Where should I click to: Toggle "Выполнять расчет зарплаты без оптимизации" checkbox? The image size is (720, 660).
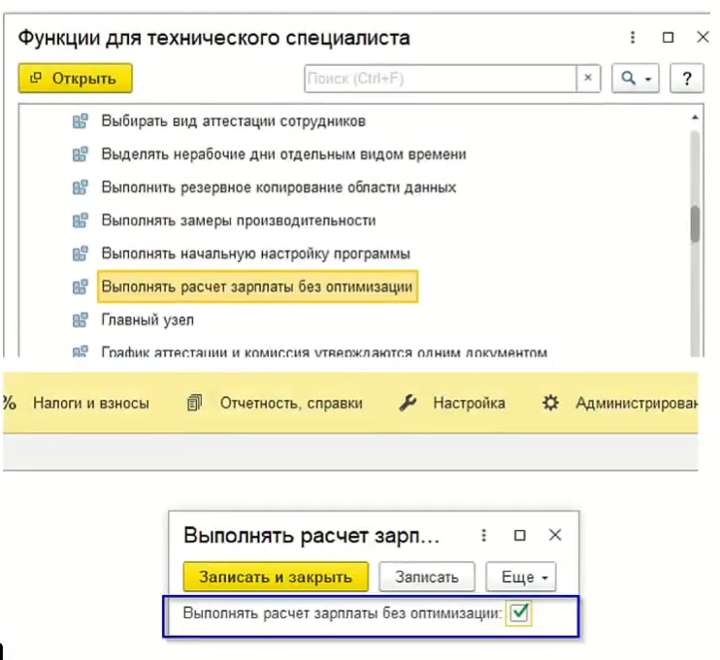518,614
